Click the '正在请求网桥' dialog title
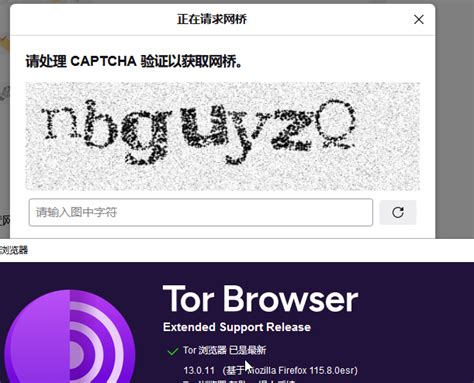The height and width of the screenshot is (383, 474). (212, 19)
